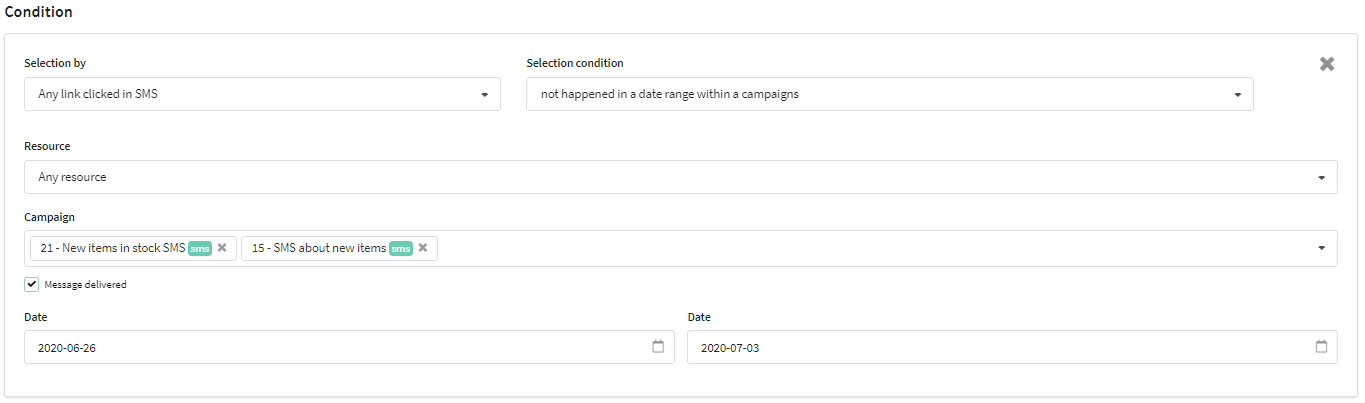Viewport: 1365px width, 403px height.
Task: Remove the condition with the gray X icon
Action: (1327, 64)
